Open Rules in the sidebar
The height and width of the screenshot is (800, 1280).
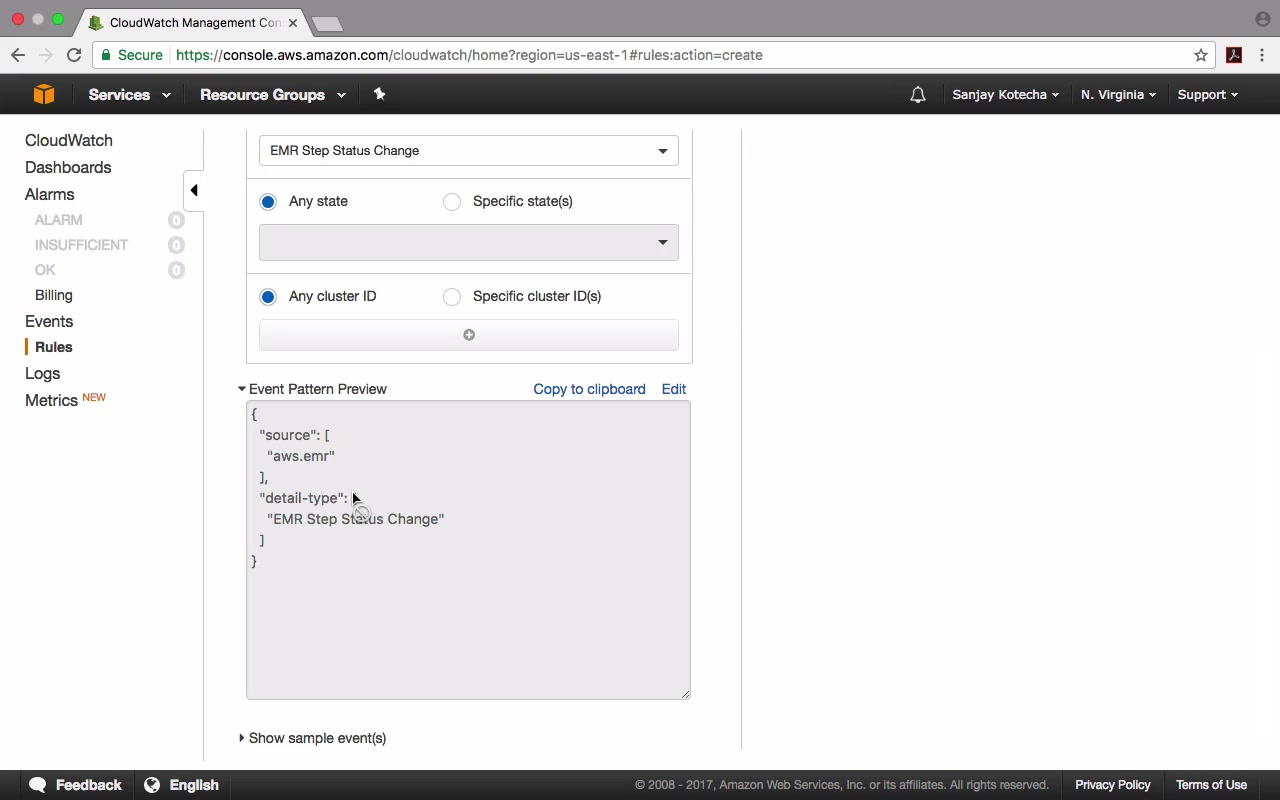[54, 347]
